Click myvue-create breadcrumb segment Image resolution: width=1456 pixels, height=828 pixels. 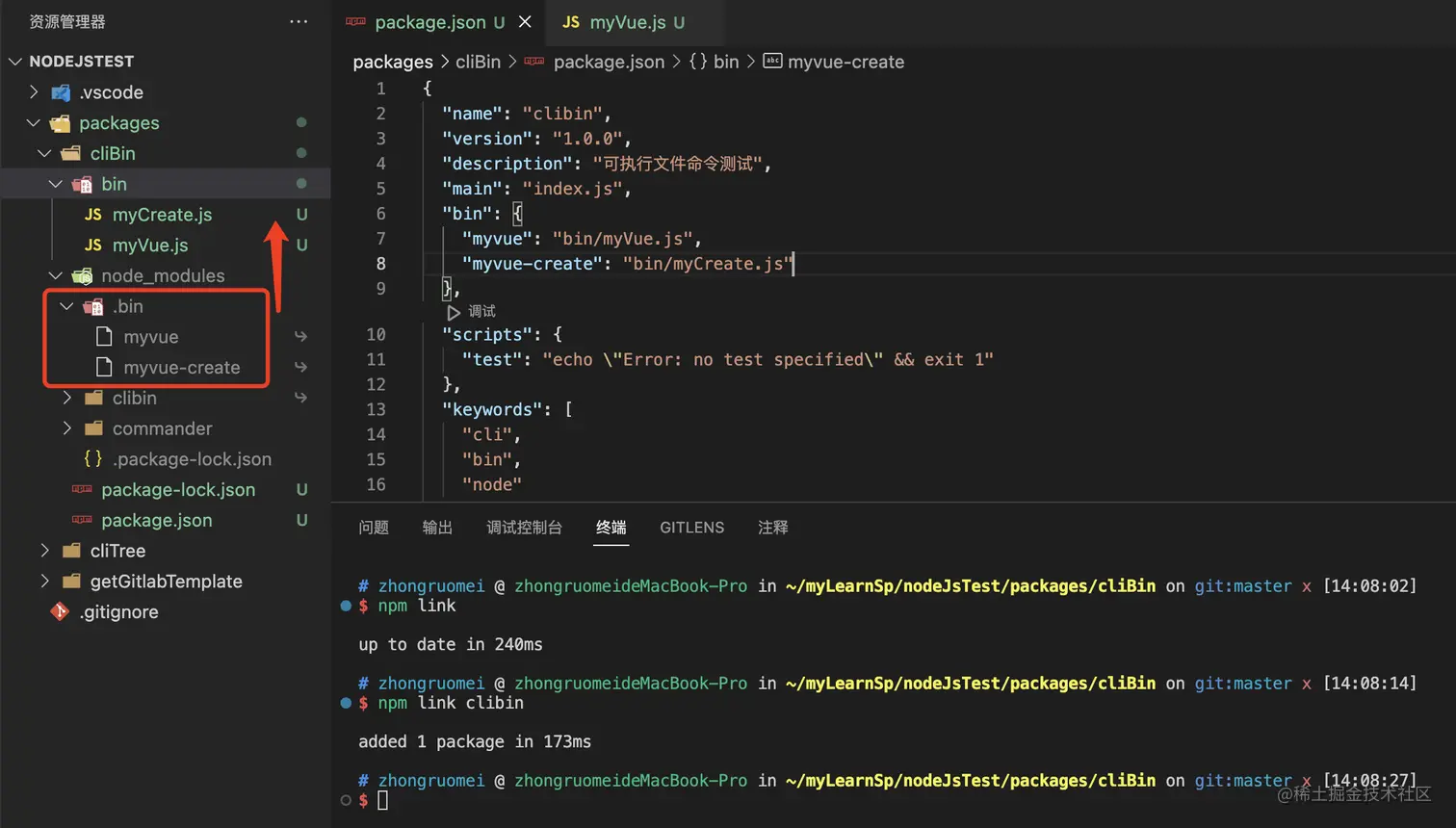click(845, 62)
